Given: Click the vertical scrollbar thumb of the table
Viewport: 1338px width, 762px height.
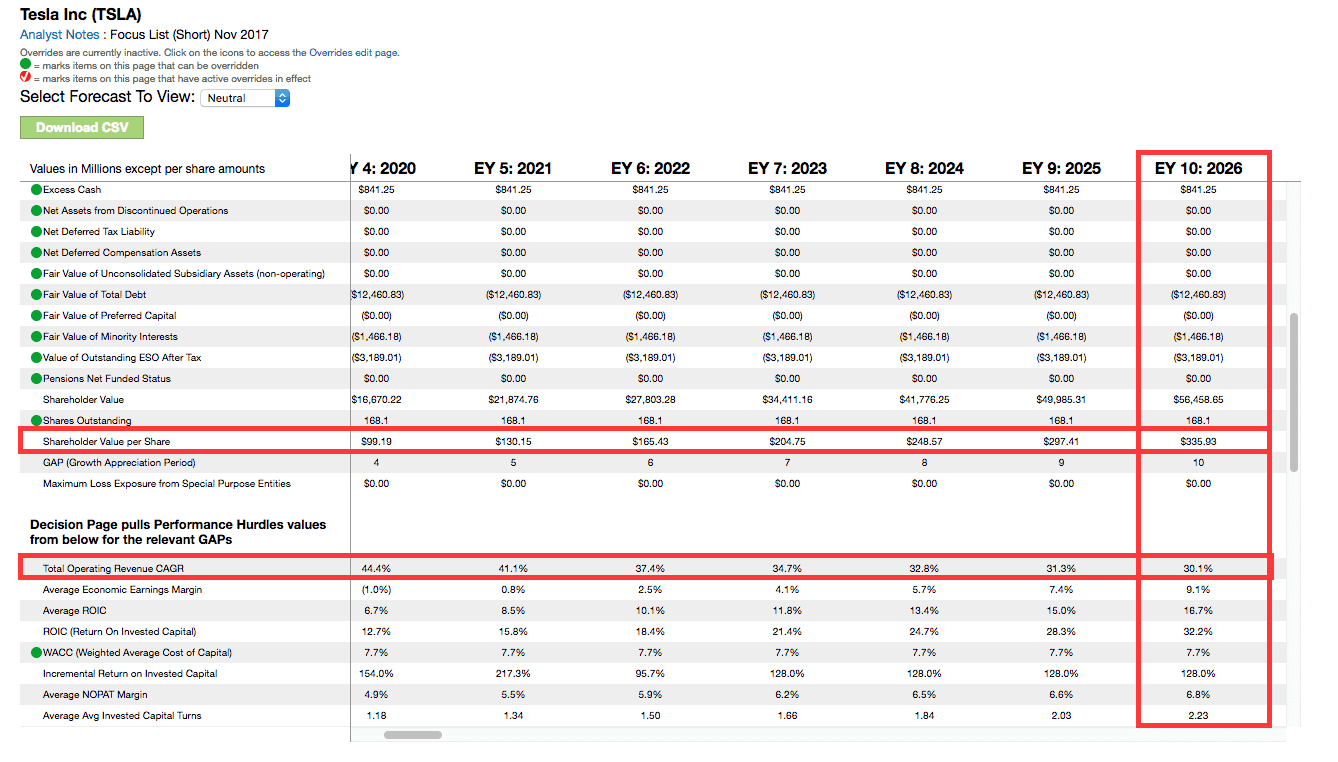Looking at the screenshot, I should click(x=1295, y=391).
